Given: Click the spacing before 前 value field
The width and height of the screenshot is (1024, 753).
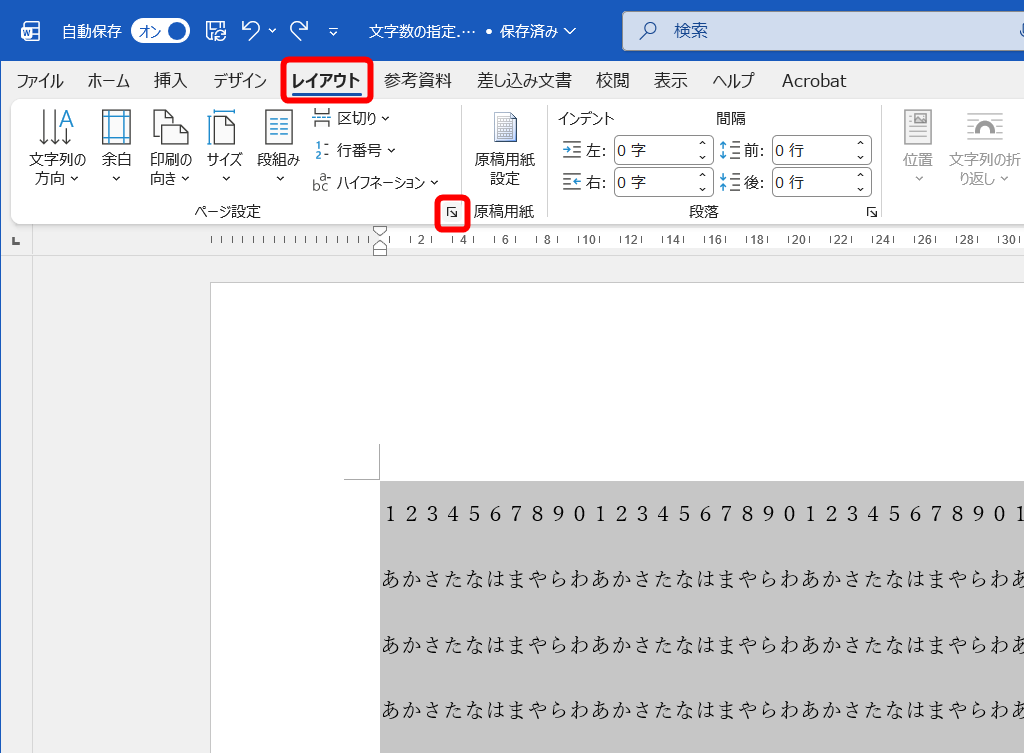Looking at the screenshot, I should click(x=812, y=151).
